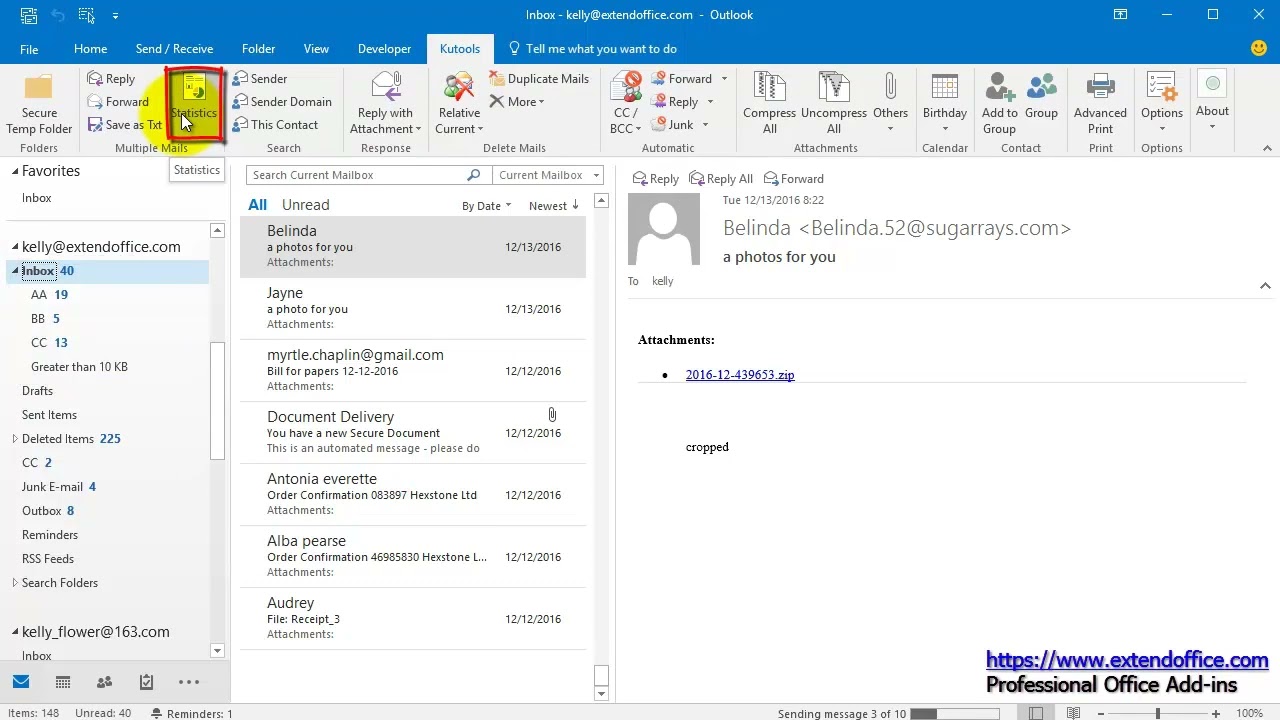The height and width of the screenshot is (720, 1280).
Task: Reply from the reading pane
Action: click(x=656, y=179)
